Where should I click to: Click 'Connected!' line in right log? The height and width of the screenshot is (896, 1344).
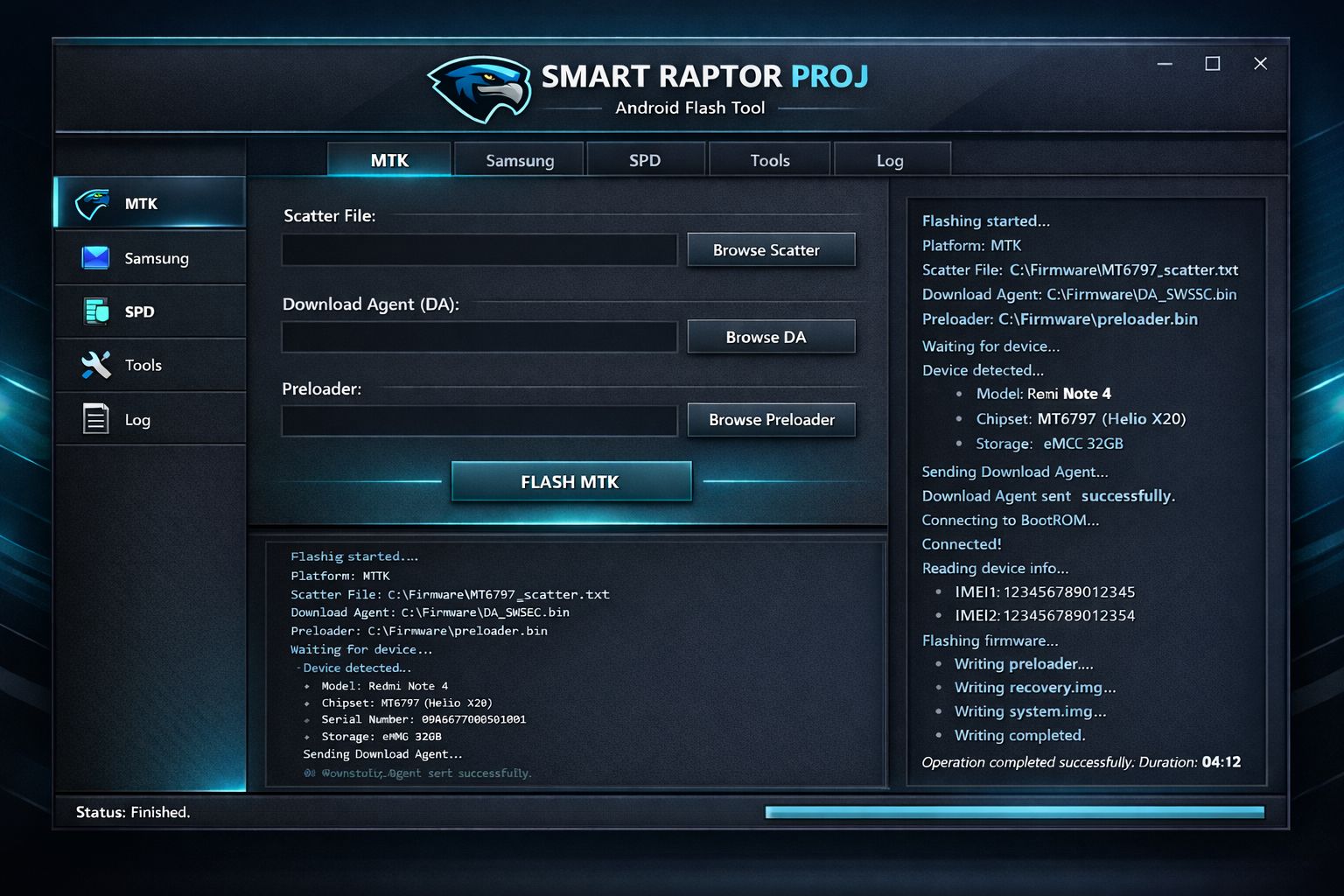(962, 543)
